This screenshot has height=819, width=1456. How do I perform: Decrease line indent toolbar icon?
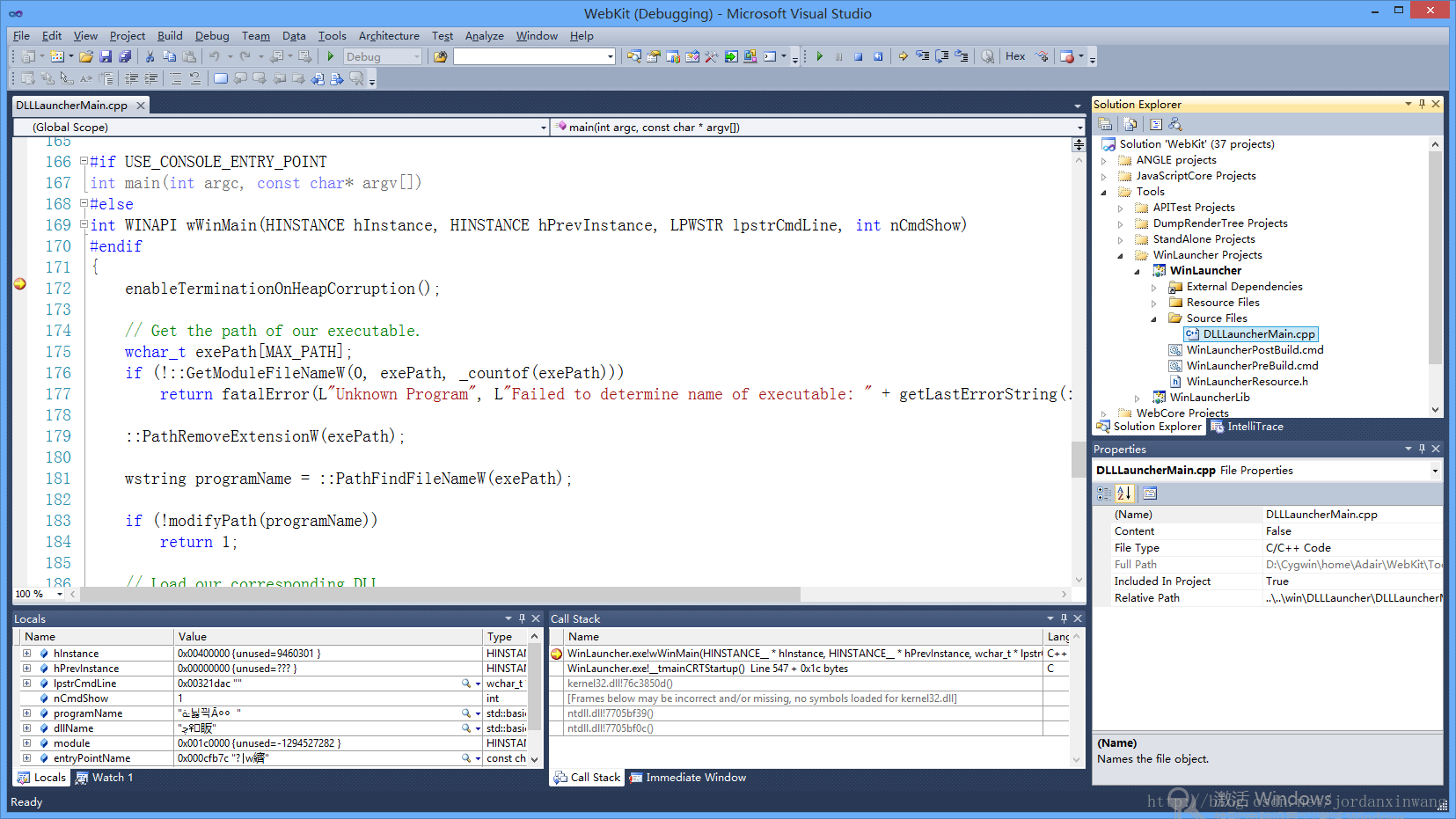pos(132,78)
